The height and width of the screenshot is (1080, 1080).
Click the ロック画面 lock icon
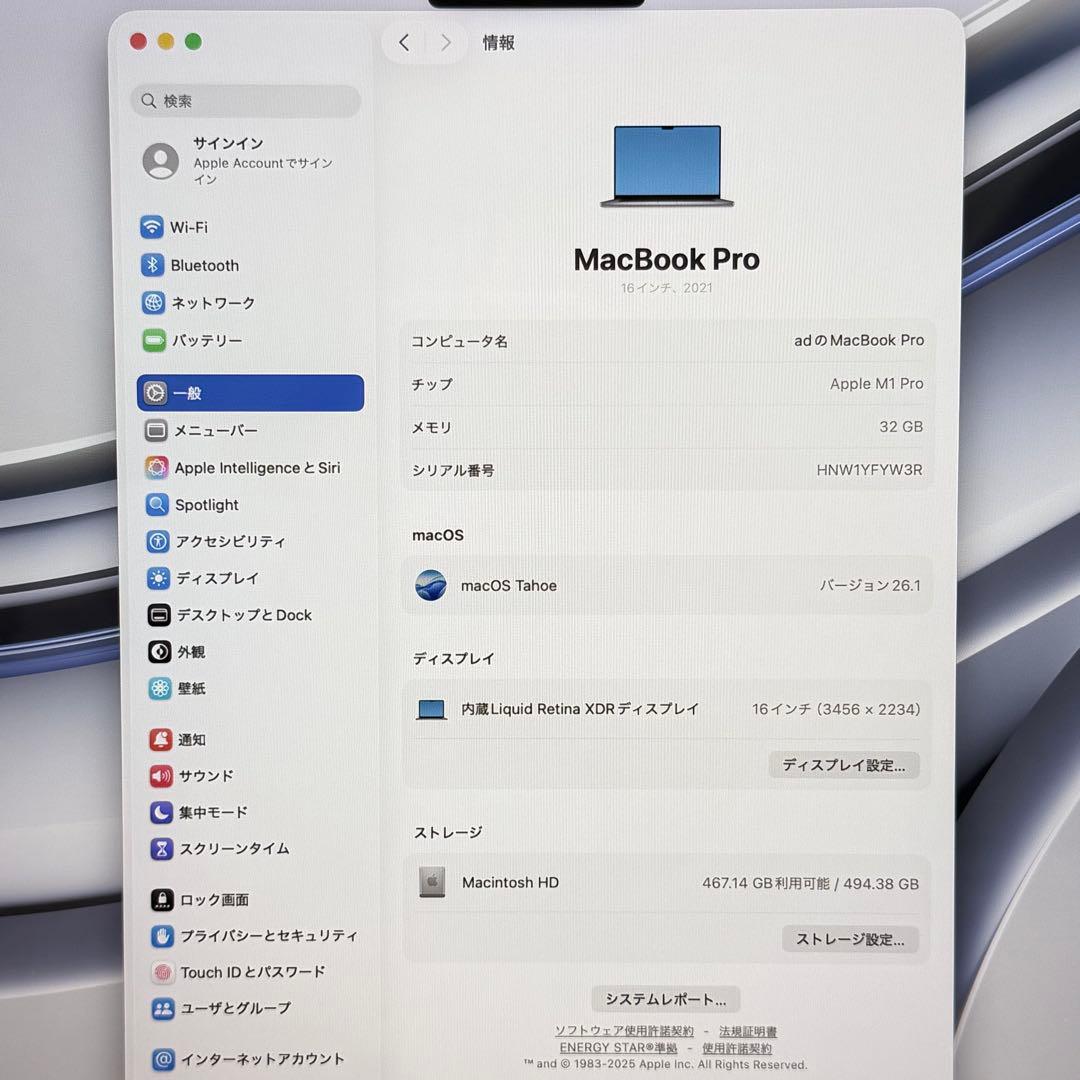click(x=162, y=900)
